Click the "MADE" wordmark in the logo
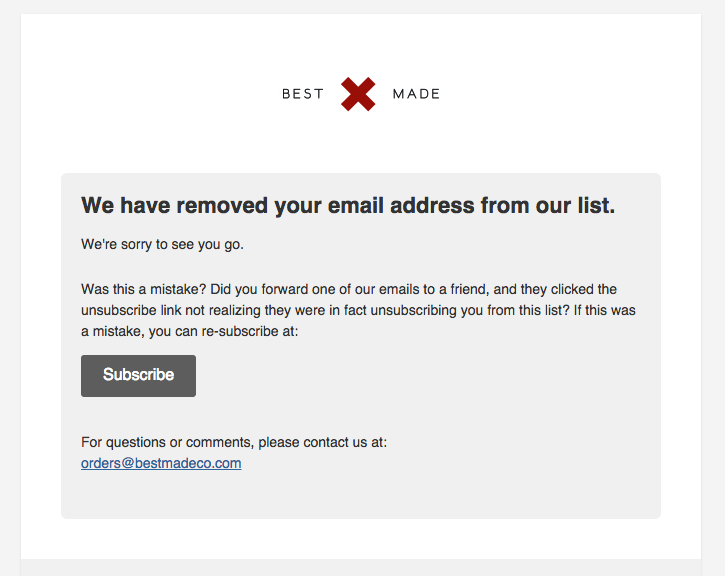Viewport: 725px width, 576px height. pyautogui.click(x=416, y=94)
